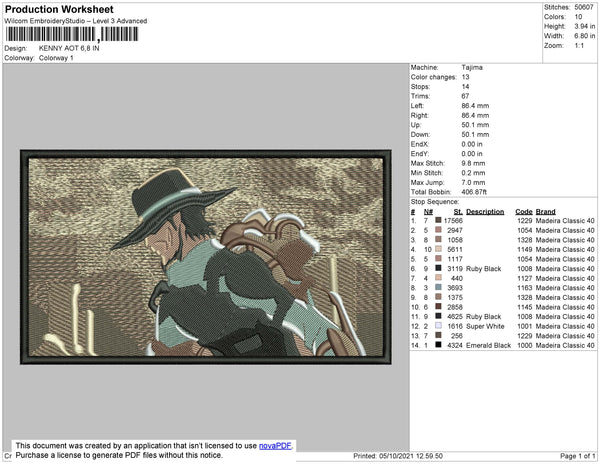Select stitch count '4625'
Image resolution: width=600 pixels, height=464 pixels.
[x=455, y=316]
